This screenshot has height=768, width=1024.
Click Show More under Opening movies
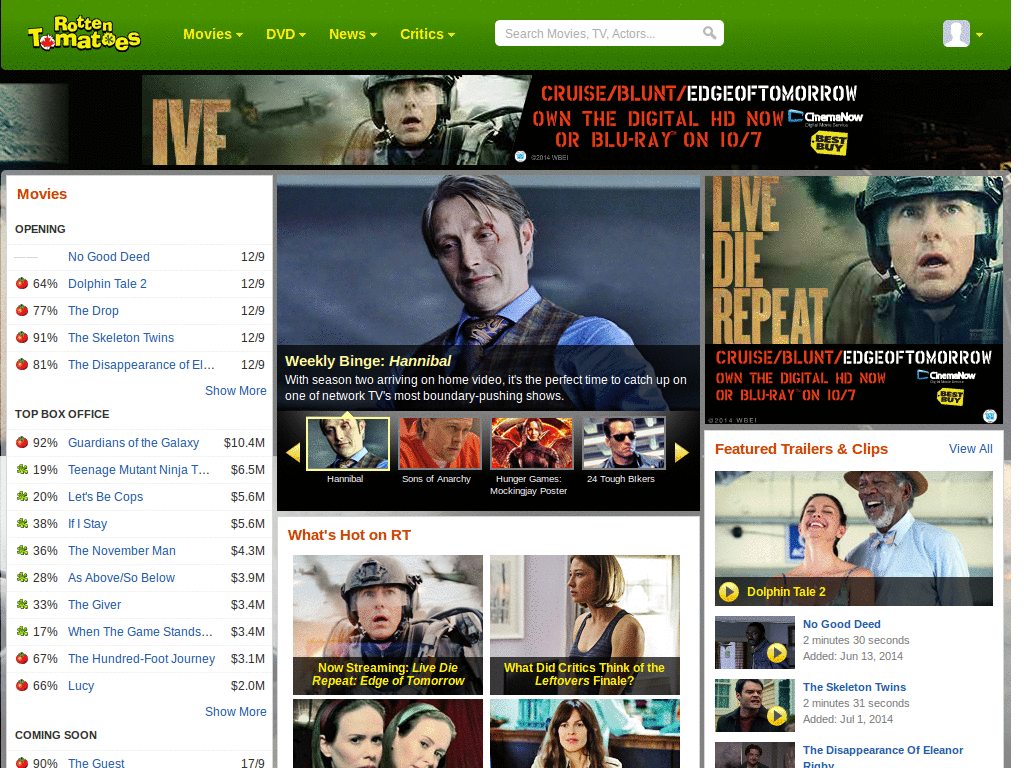(236, 391)
